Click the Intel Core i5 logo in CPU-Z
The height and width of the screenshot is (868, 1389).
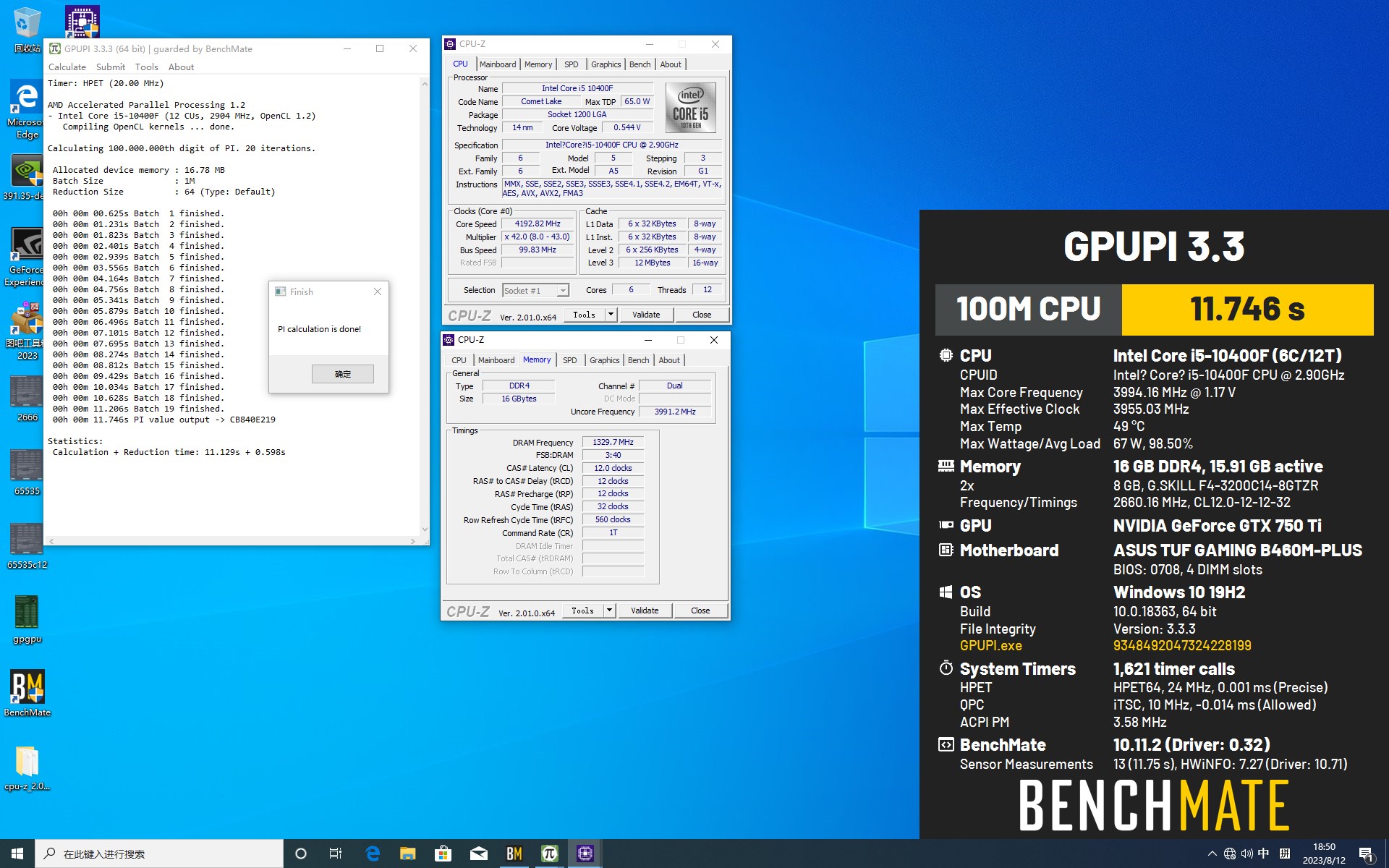691,108
